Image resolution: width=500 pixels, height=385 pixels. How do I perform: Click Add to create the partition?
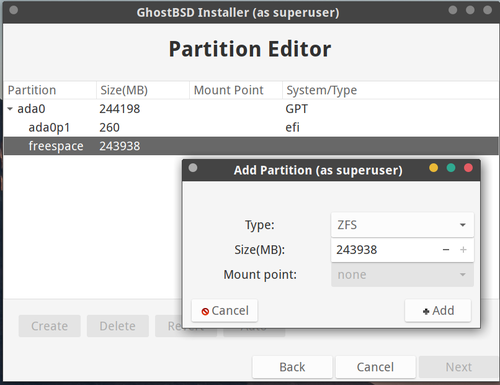click(438, 311)
